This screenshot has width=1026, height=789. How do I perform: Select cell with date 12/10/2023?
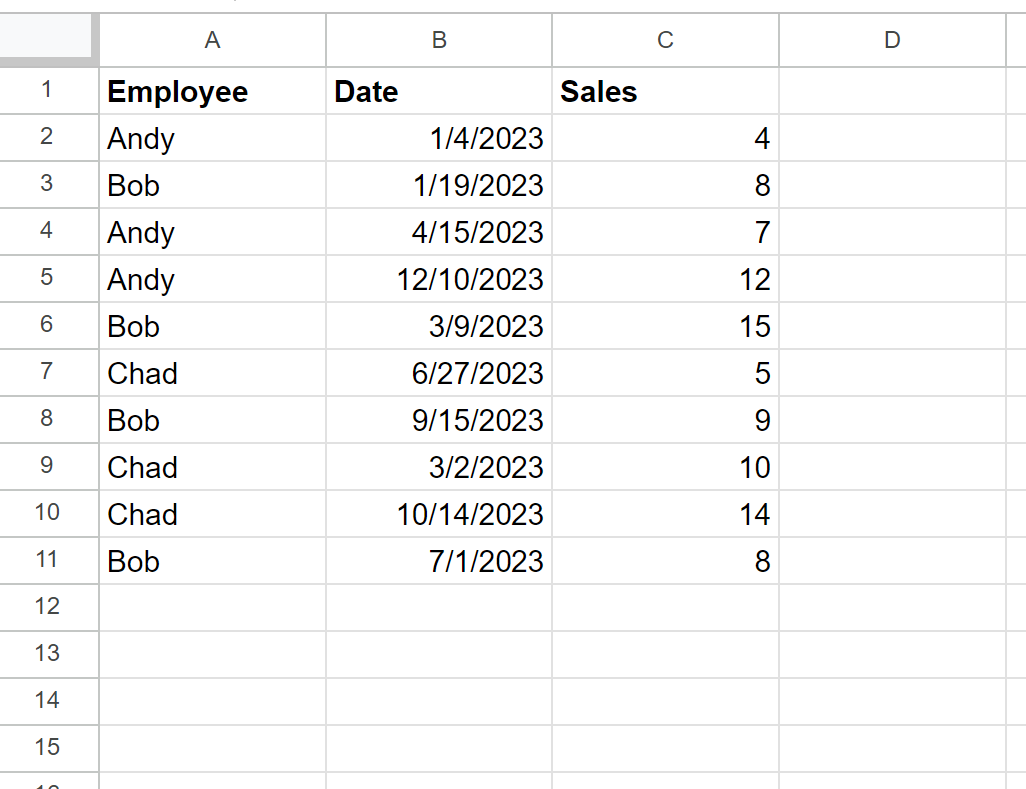[439, 279]
